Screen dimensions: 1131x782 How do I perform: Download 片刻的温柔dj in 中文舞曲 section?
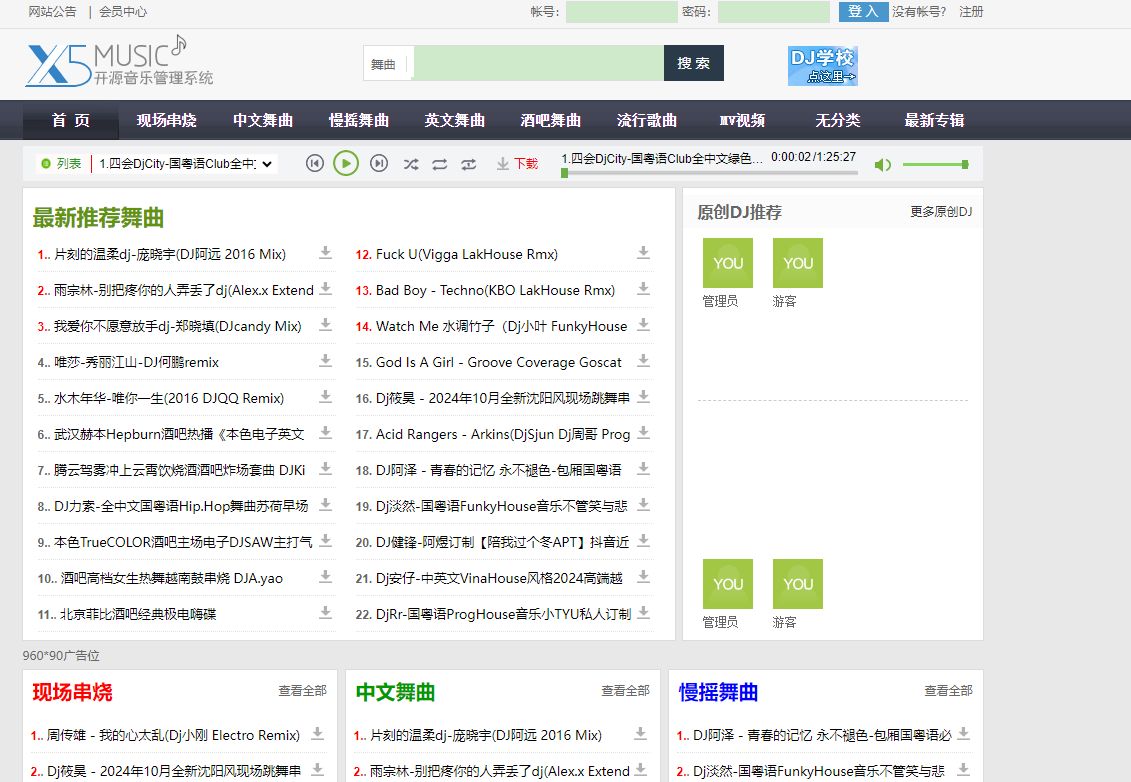tap(641, 734)
